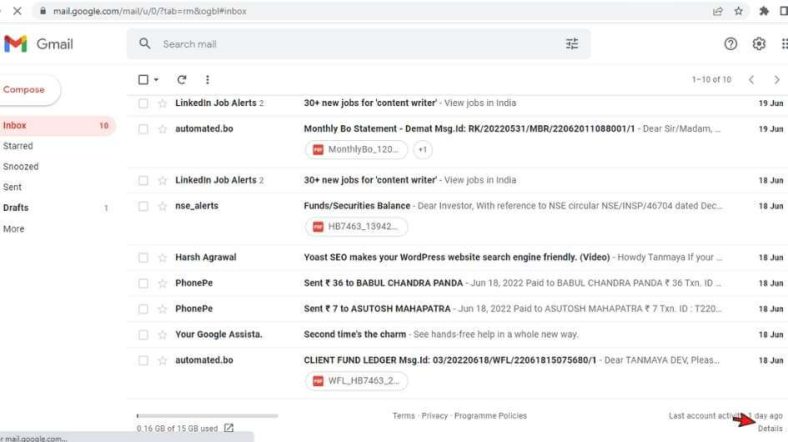Open the three-dot more options menu
Viewport: 788px width, 442px height.
(207, 79)
